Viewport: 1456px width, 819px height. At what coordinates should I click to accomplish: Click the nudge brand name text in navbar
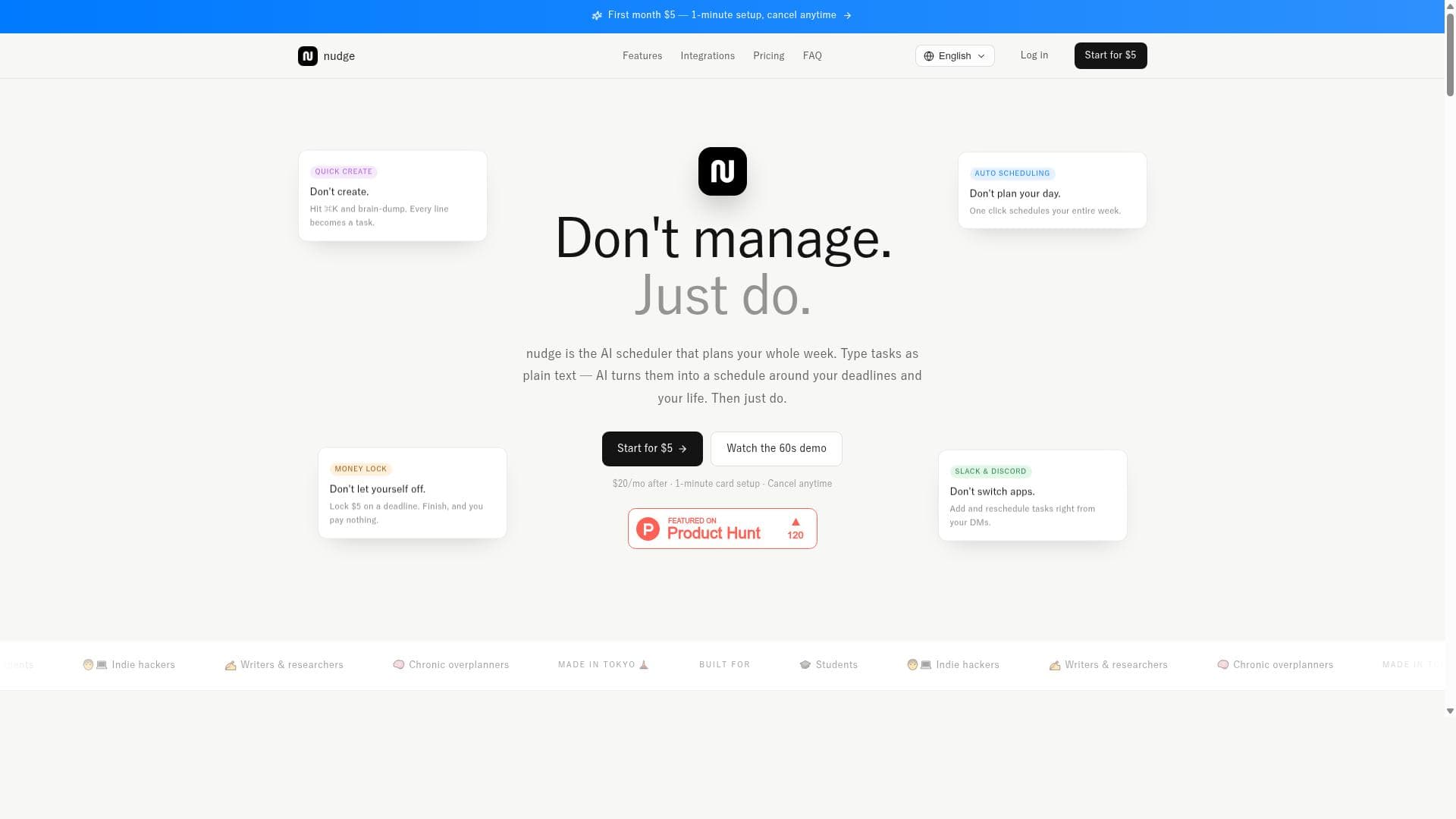339,56
